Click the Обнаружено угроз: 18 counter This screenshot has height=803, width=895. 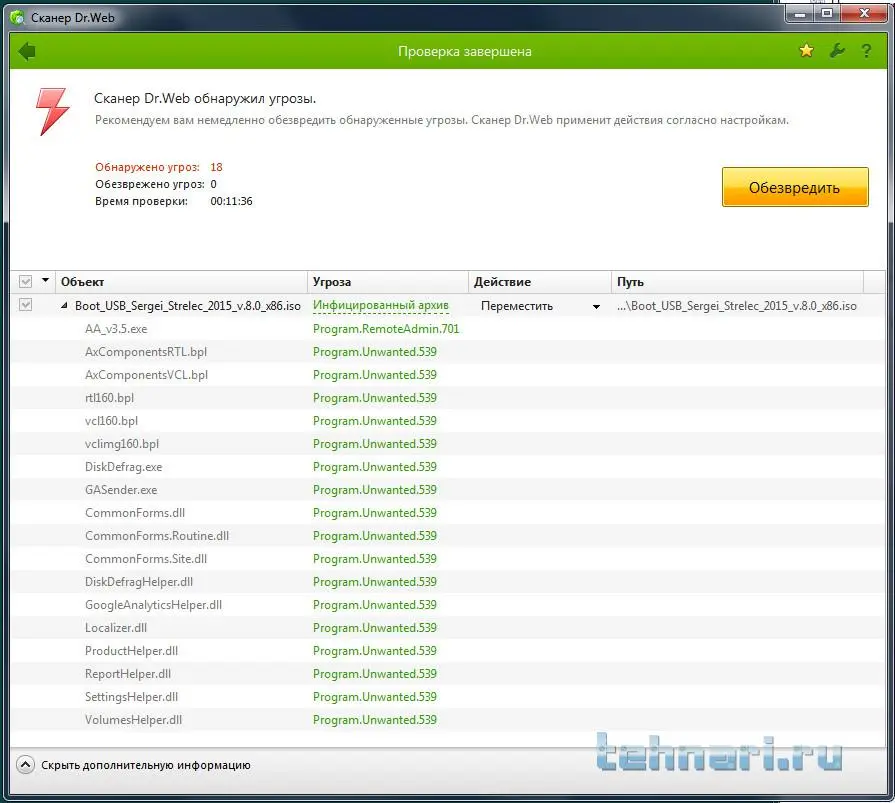coord(159,167)
